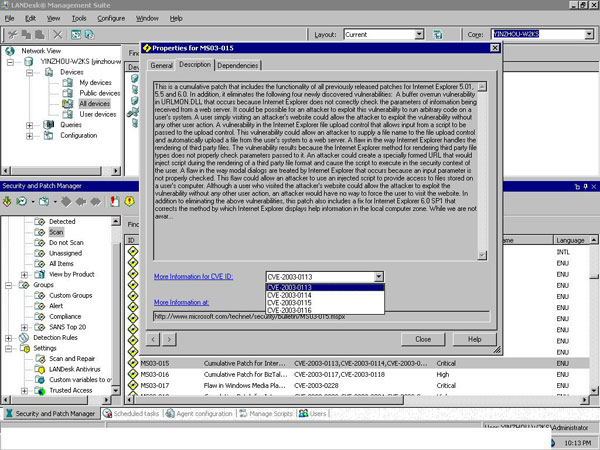
Task: Expand the View by Product node
Action: [25, 273]
